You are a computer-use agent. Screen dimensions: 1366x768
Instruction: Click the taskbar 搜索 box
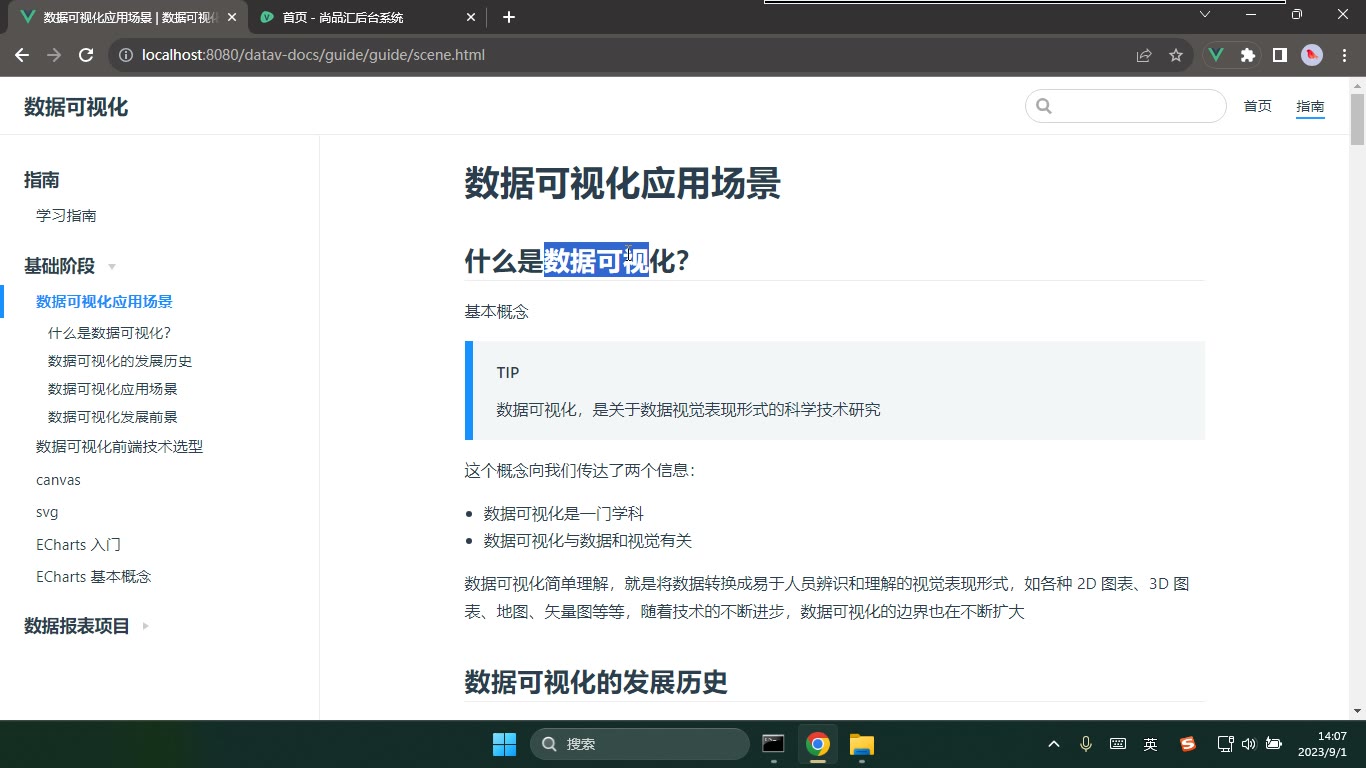(x=640, y=744)
